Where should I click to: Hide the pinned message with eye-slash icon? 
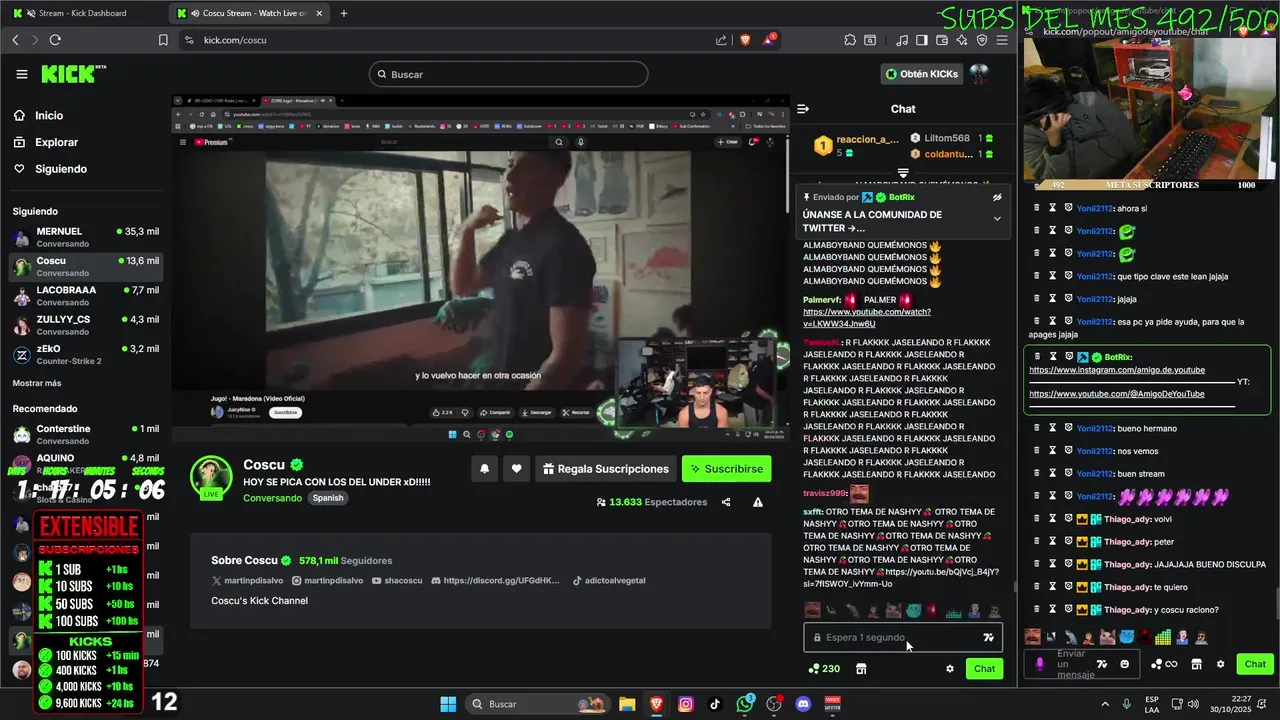[997, 198]
